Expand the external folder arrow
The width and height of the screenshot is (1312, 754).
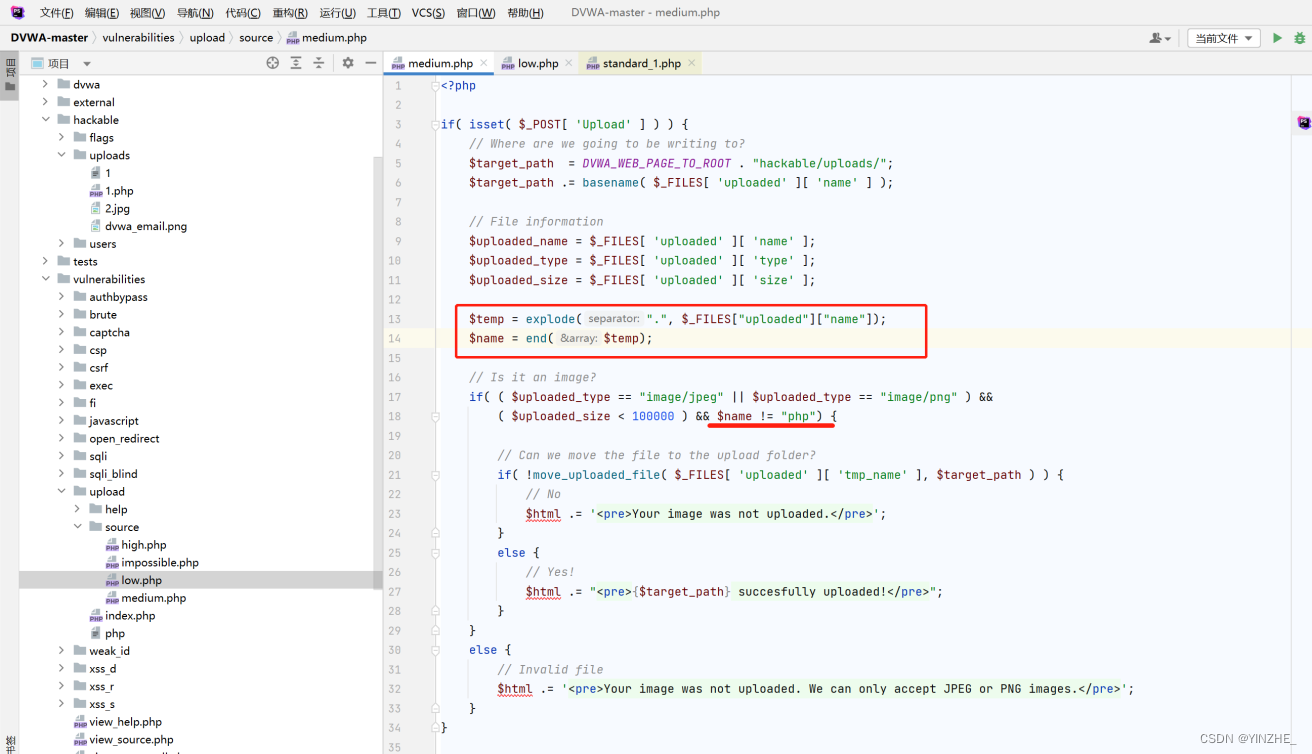45,102
